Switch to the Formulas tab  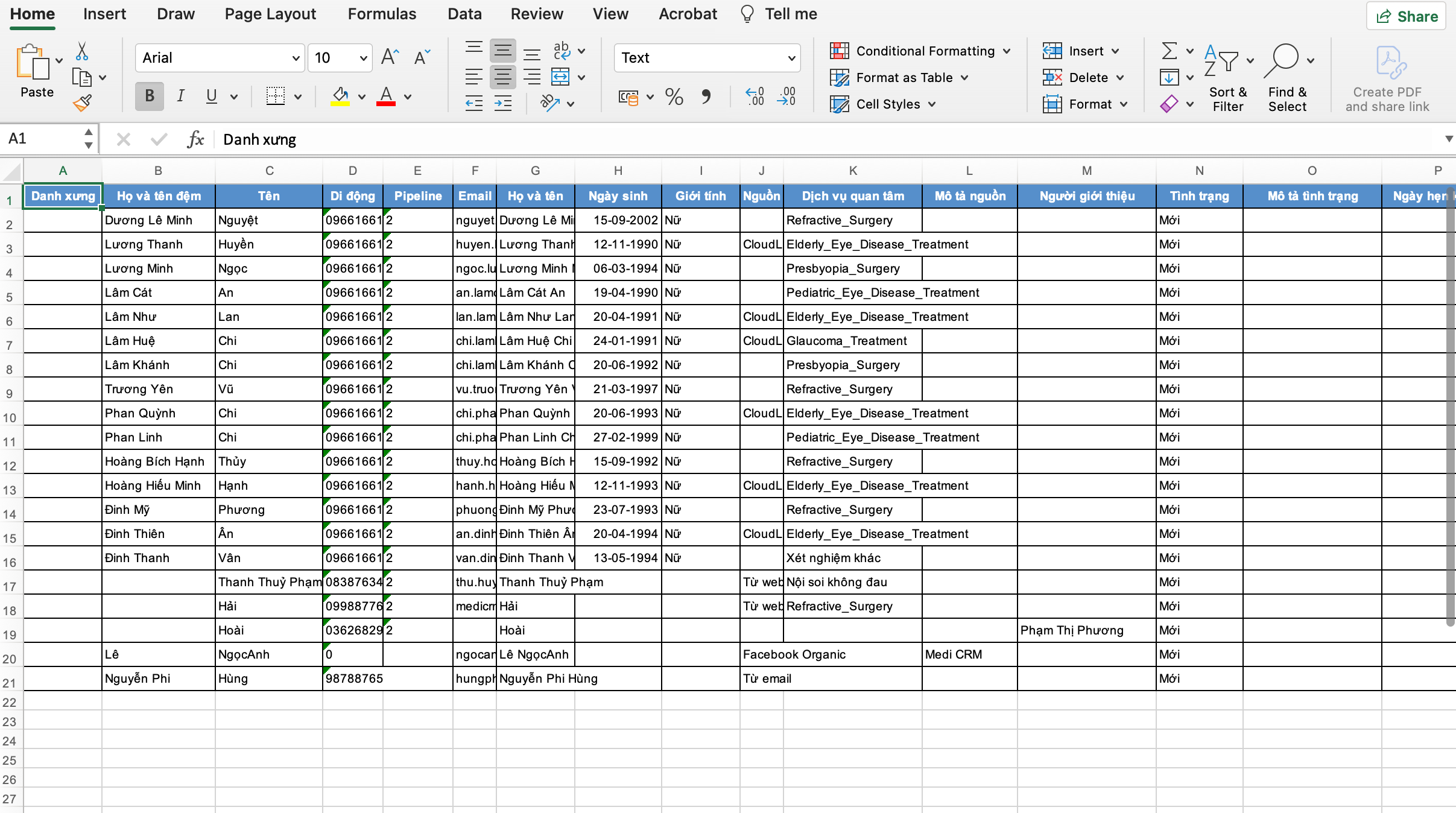click(382, 14)
